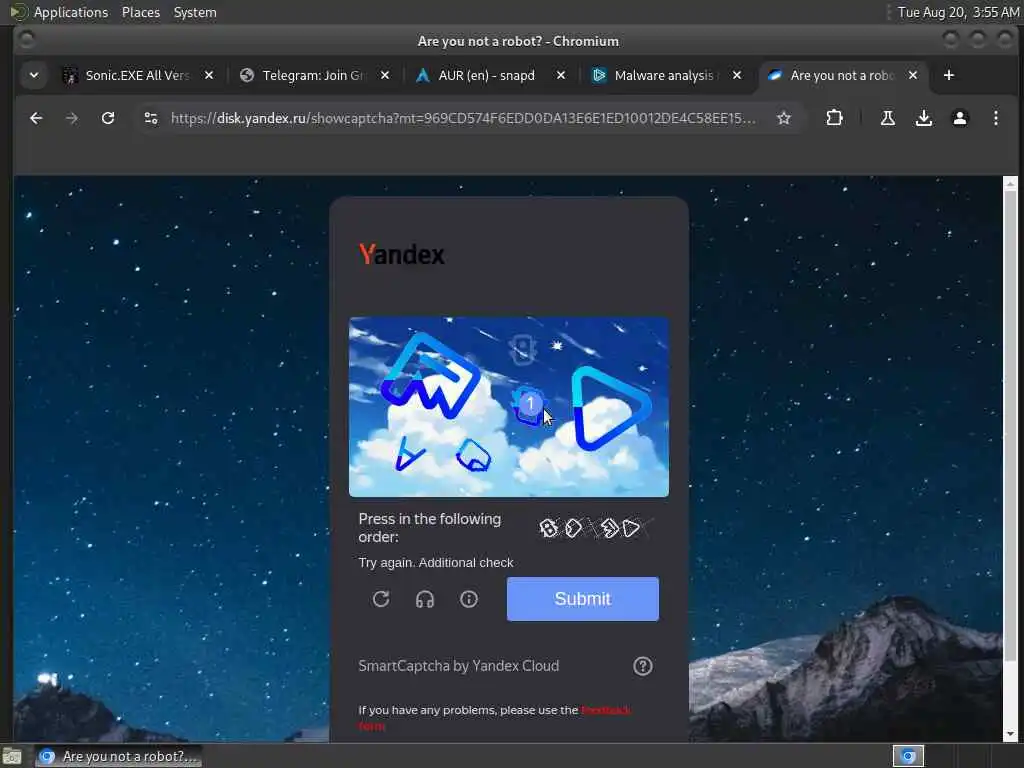Click the scrollbar down arrow
The image size is (1024, 768).
pyautogui.click(x=1010, y=734)
